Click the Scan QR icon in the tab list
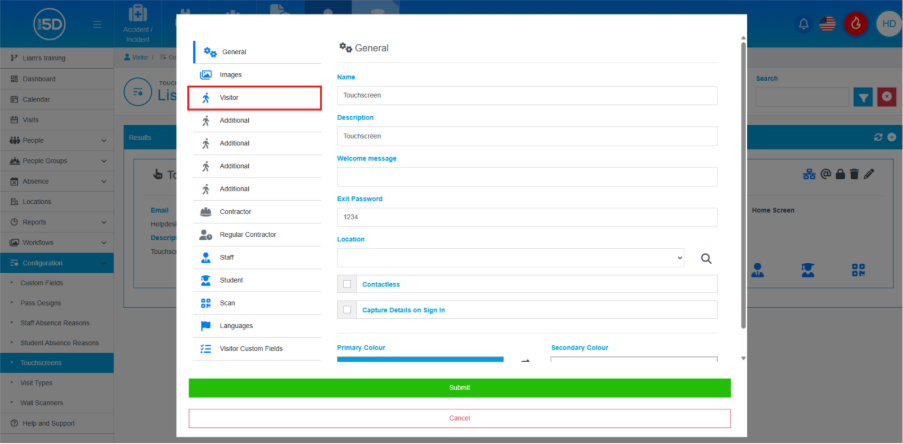This screenshot has width=903, height=444. pos(206,303)
